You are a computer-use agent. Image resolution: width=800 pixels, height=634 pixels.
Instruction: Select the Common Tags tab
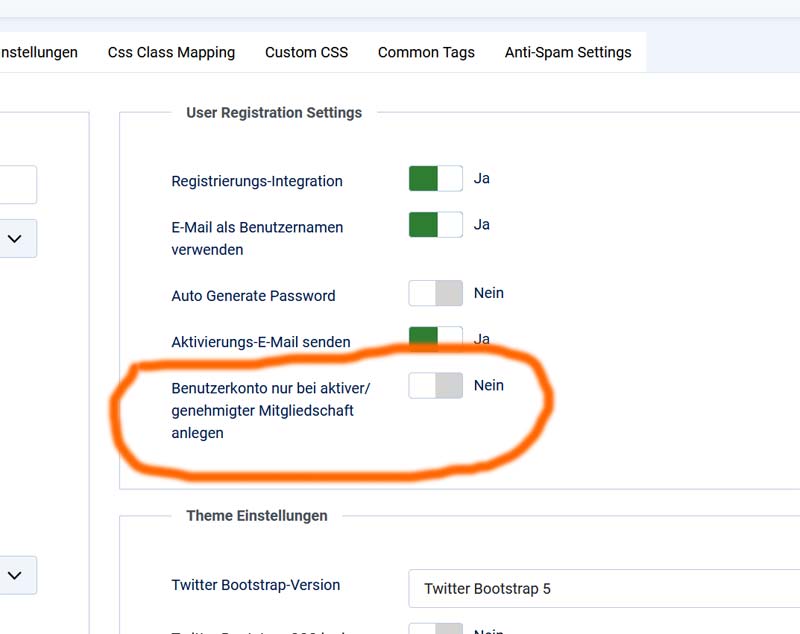click(x=426, y=52)
